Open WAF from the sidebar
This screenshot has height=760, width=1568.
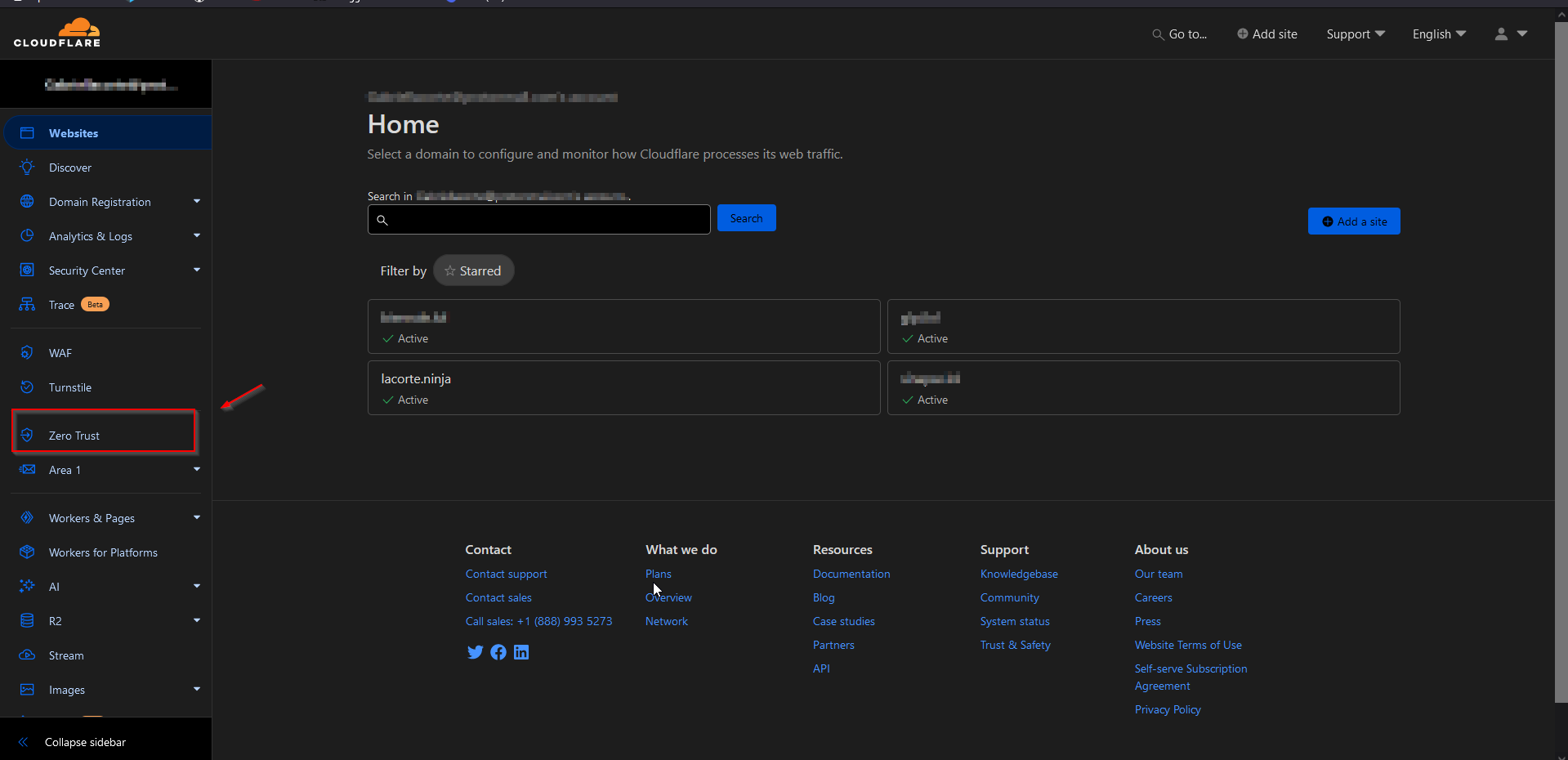coord(60,353)
